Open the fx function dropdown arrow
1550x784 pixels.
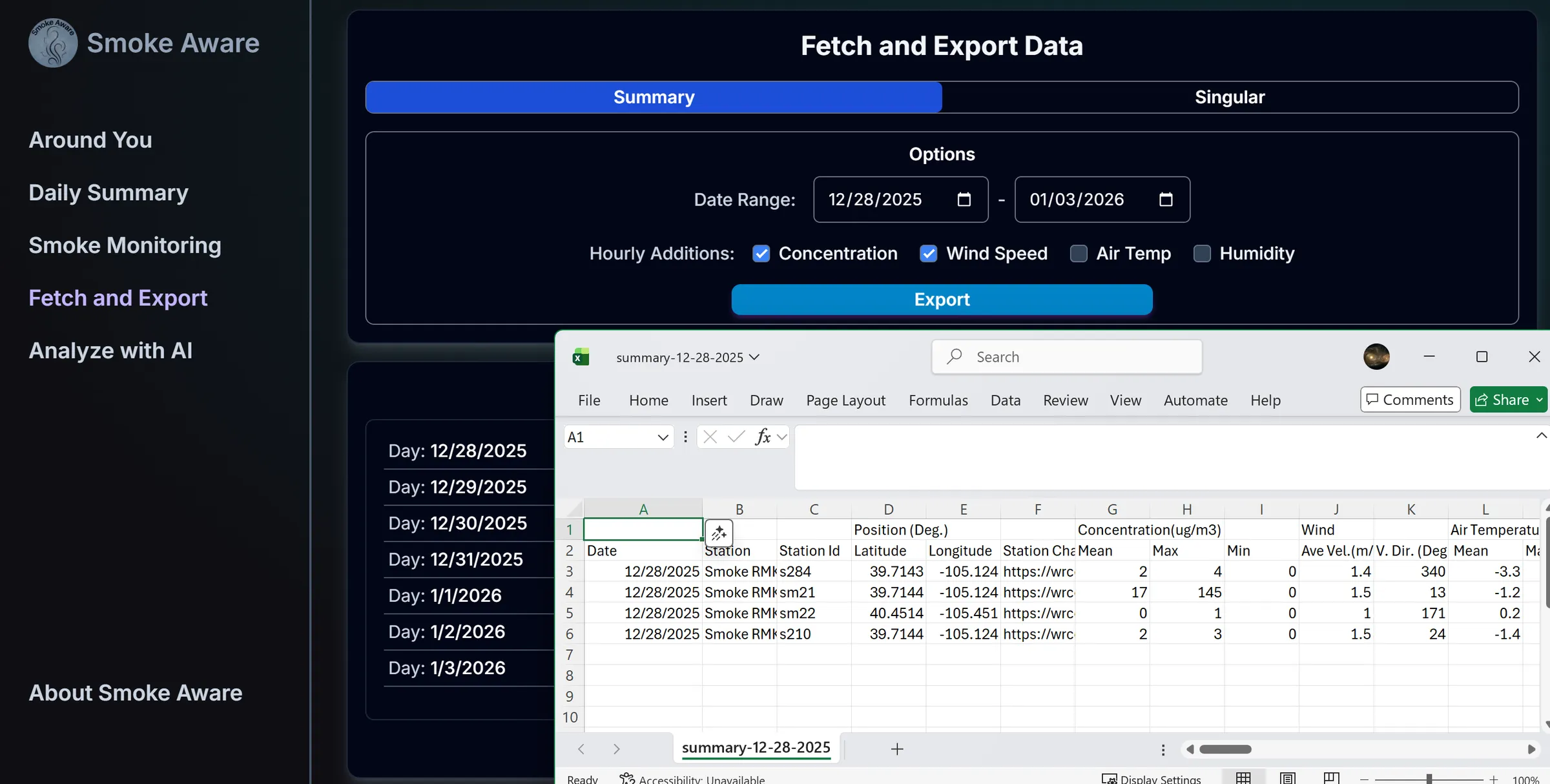pos(782,437)
